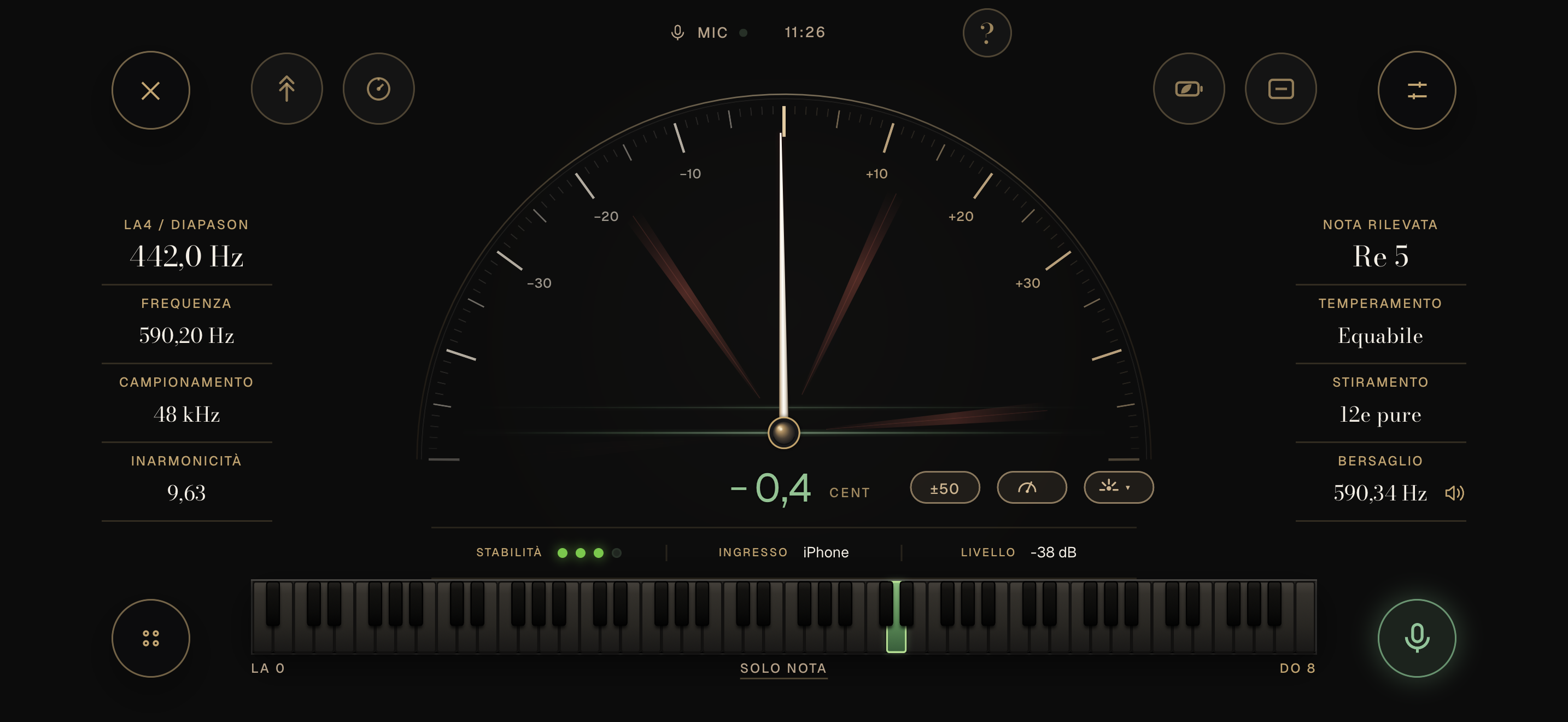Open the gauge dial icon button
This screenshot has height=722, width=1568.
(x=378, y=89)
